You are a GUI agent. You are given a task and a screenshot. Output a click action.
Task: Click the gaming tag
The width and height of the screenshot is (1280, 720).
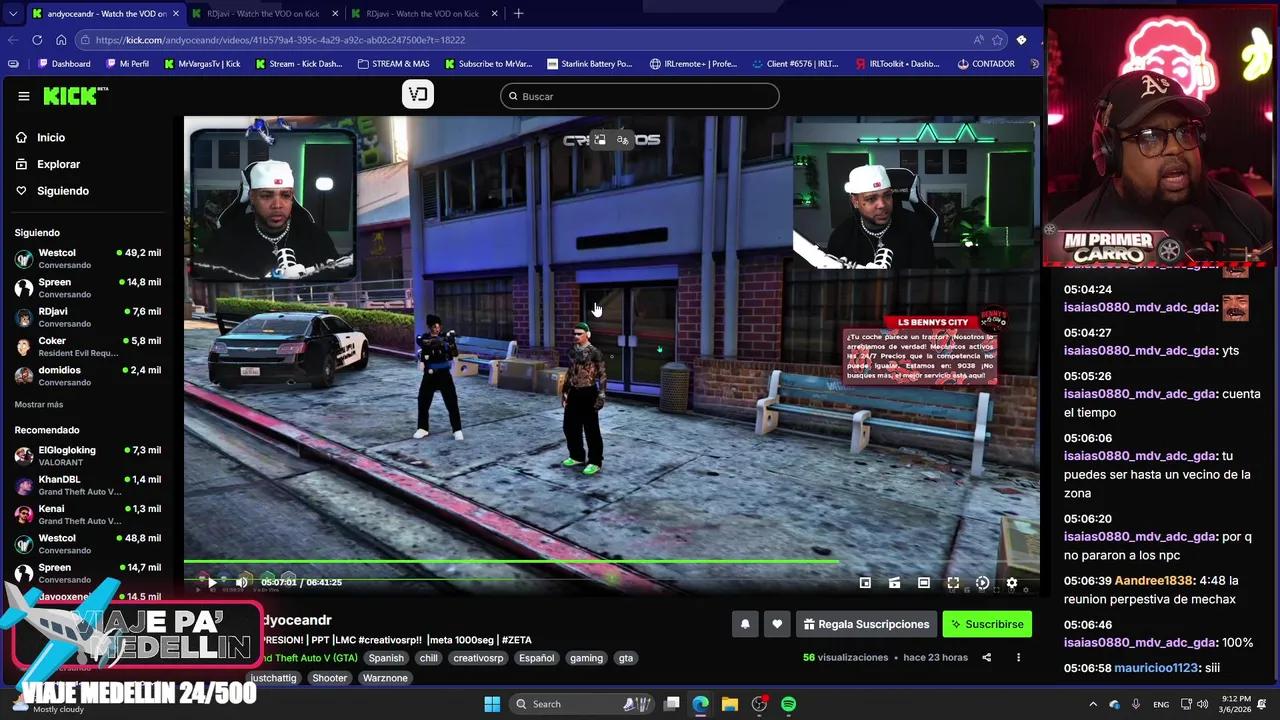point(586,658)
